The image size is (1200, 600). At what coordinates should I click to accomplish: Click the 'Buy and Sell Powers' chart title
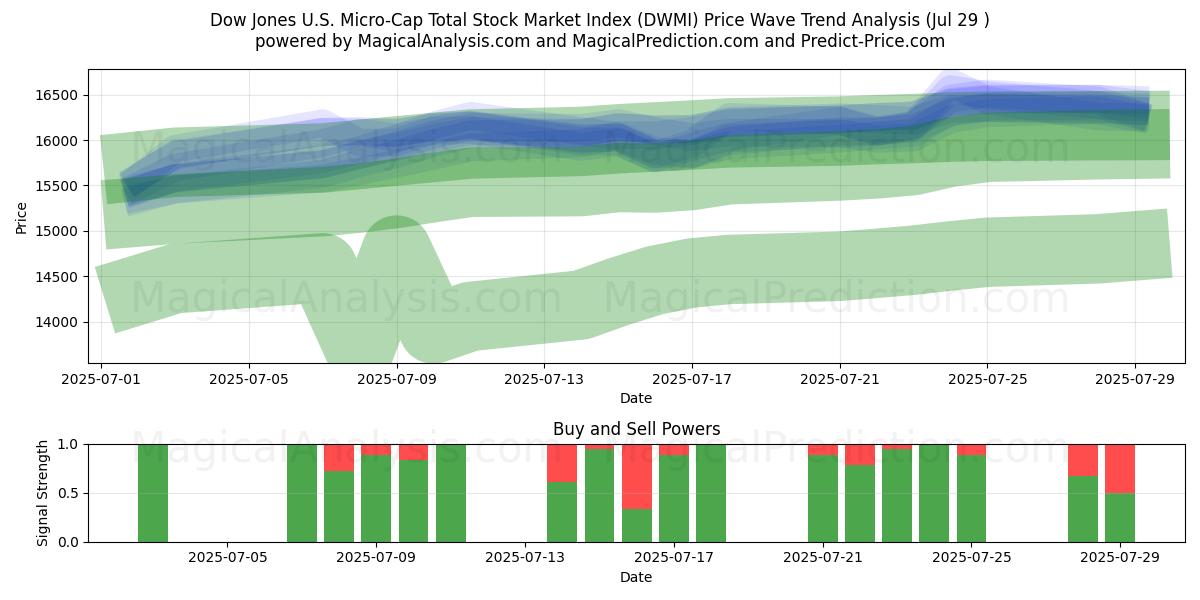pos(636,429)
